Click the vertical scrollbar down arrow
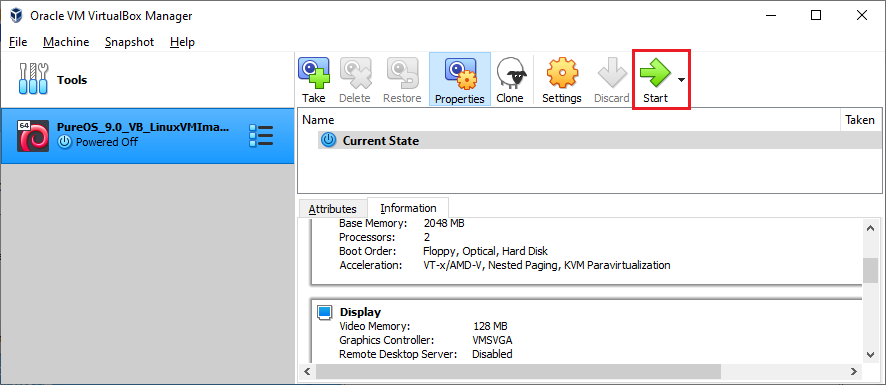The height and width of the screenshot is (385, 886). pyautogui.click(x=870, y=354)
